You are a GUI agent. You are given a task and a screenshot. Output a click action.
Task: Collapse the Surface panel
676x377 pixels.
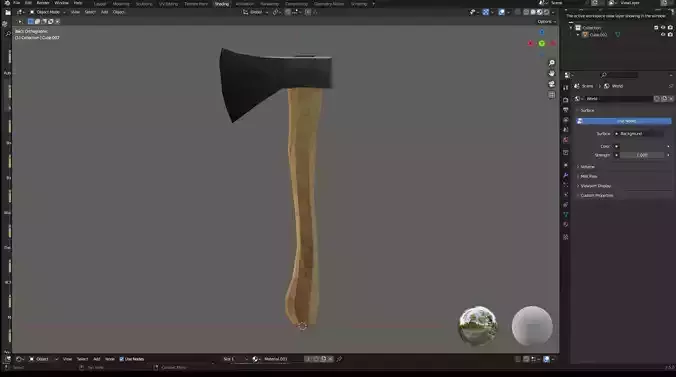click(587, 110)
